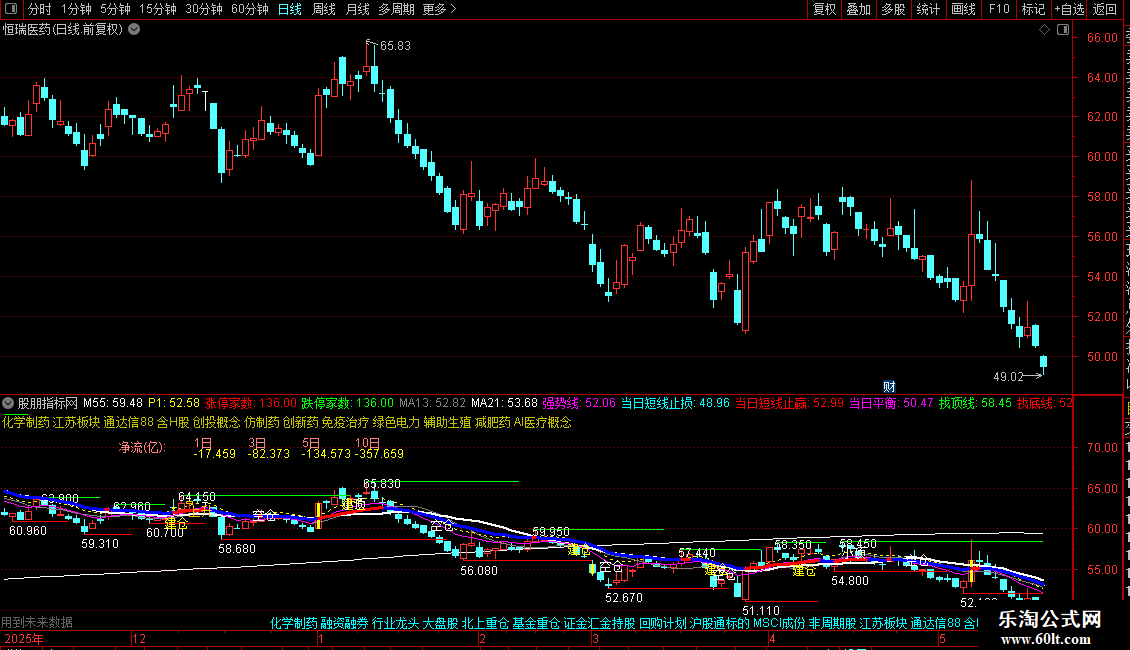Click the 强势线 indicator label
1130x650 pixels.
561,403
